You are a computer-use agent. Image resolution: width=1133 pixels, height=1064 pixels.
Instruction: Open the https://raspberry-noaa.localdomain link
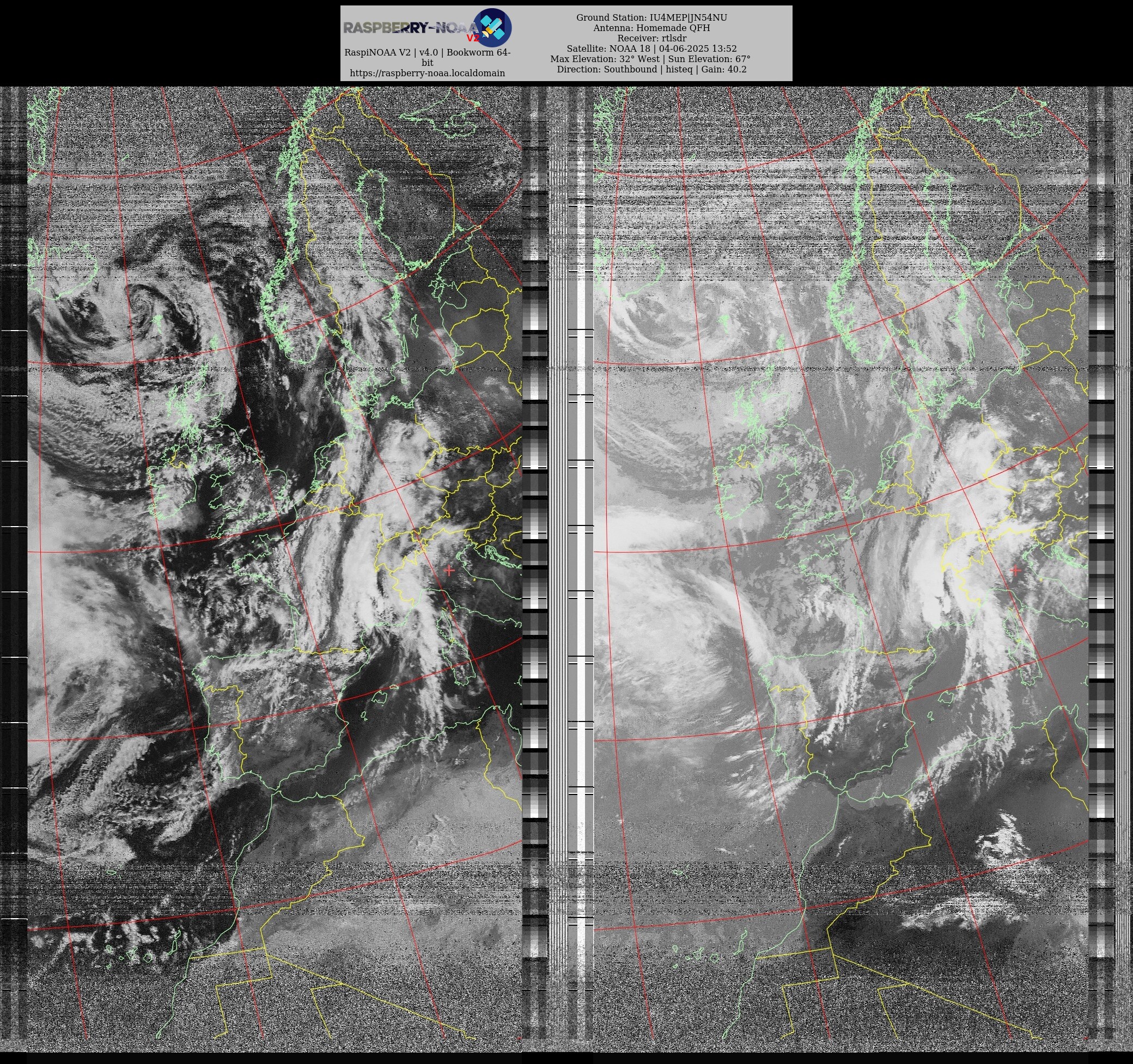coord(427,73)
